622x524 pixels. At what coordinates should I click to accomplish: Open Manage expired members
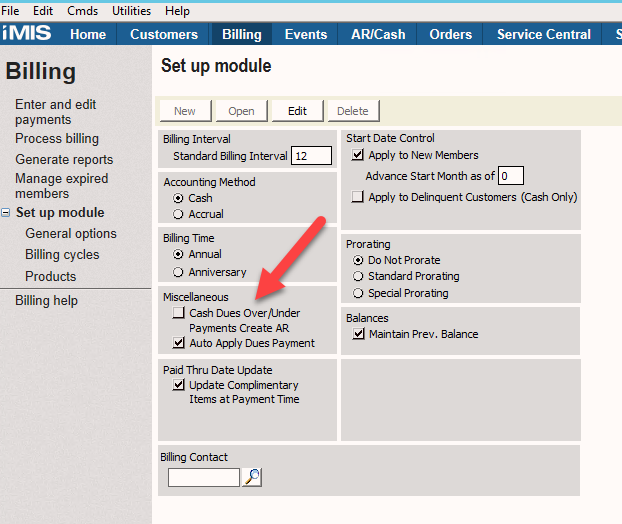coord(61,186)
